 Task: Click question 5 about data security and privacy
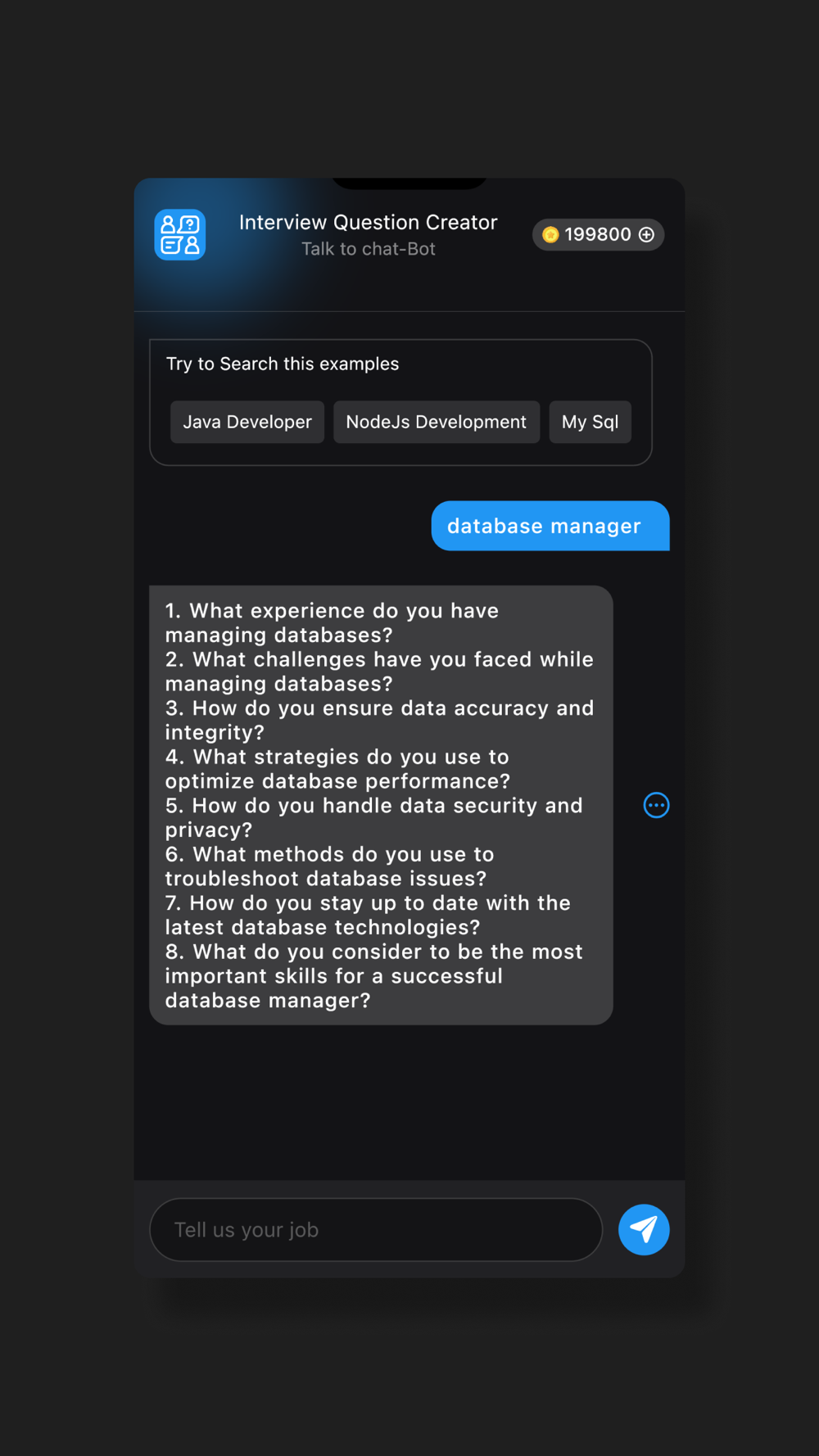tap(374, 817)
